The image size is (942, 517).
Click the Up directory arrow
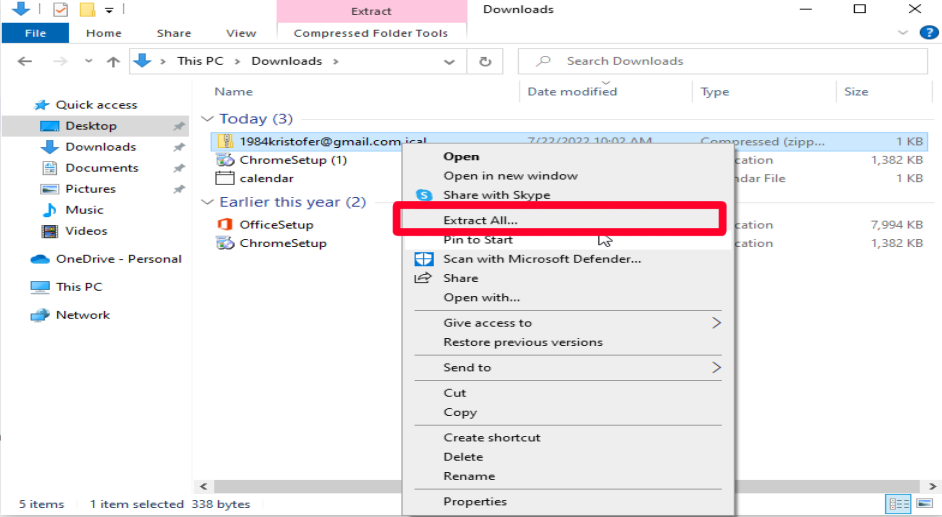113,61
